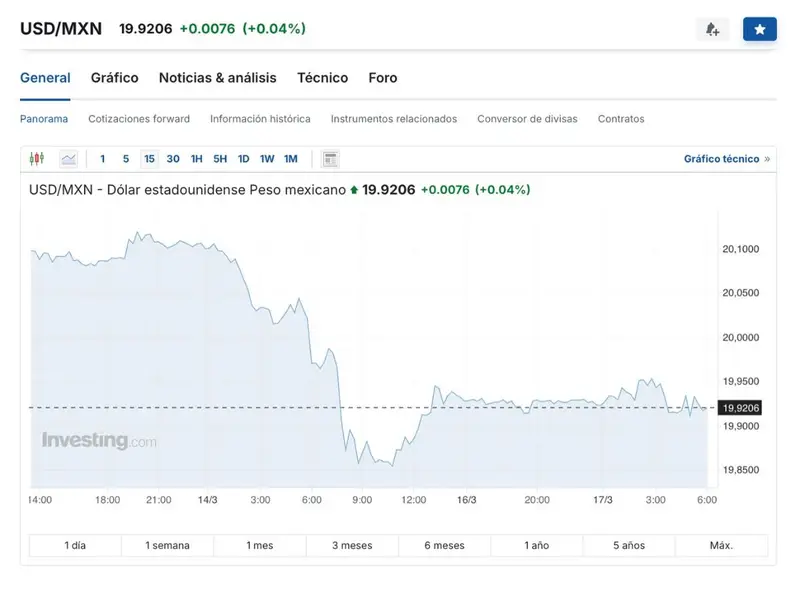This screenshot has height=600, width=800.
Task: Choose the 3 meses range
Action: tap(353, 545)
